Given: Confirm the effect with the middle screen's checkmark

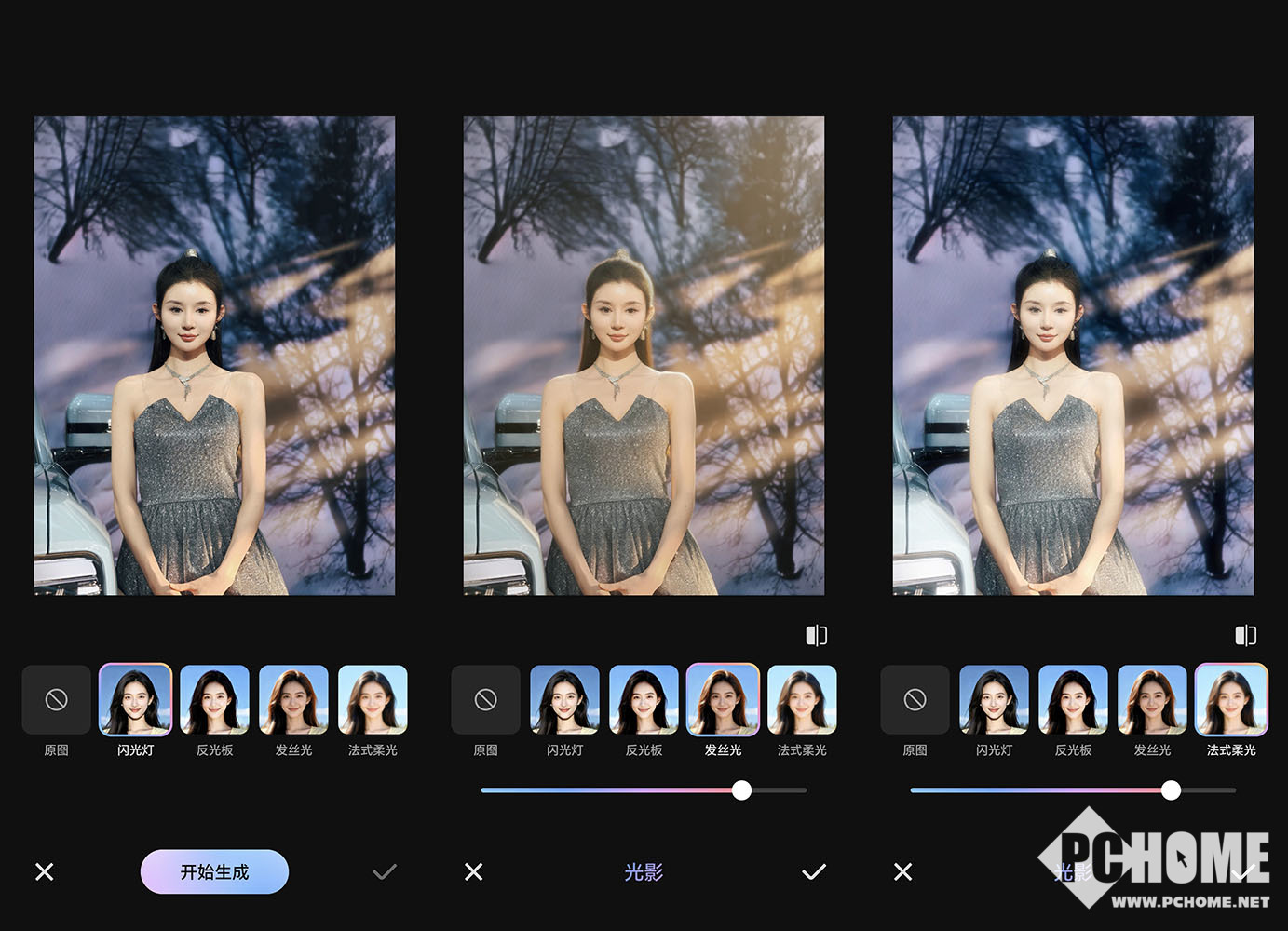Looking at the screenshot, I should click(813, 871).
